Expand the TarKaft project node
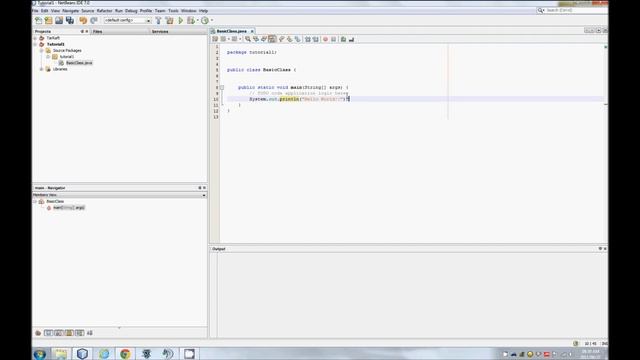 click(36, 38)
